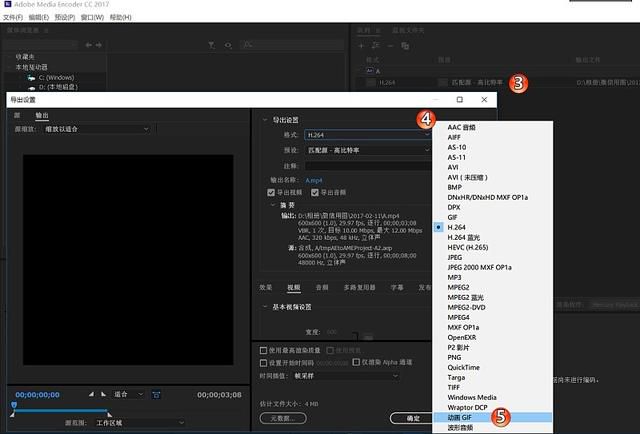Switch to the 效果 tab
Viewport: 640px width, 434px height.
click(265, 287)
